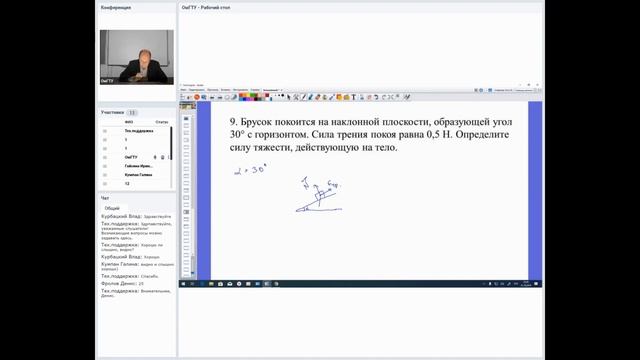
Task: Open the Вставка menu in whiteboard app
Action: pyautogui.click(x=225, y=90)
